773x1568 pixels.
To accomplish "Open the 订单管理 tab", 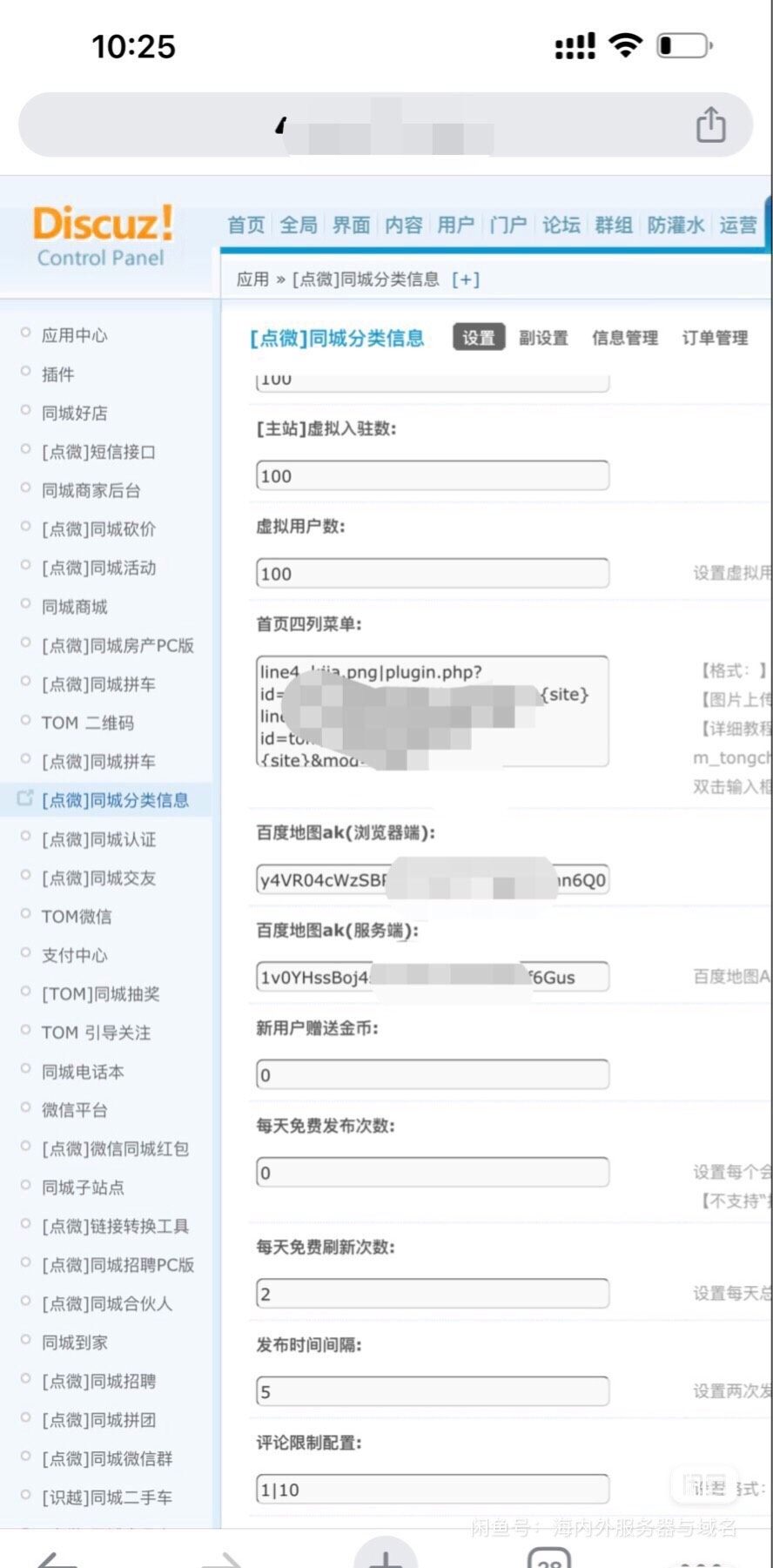I will coord(715,338).
